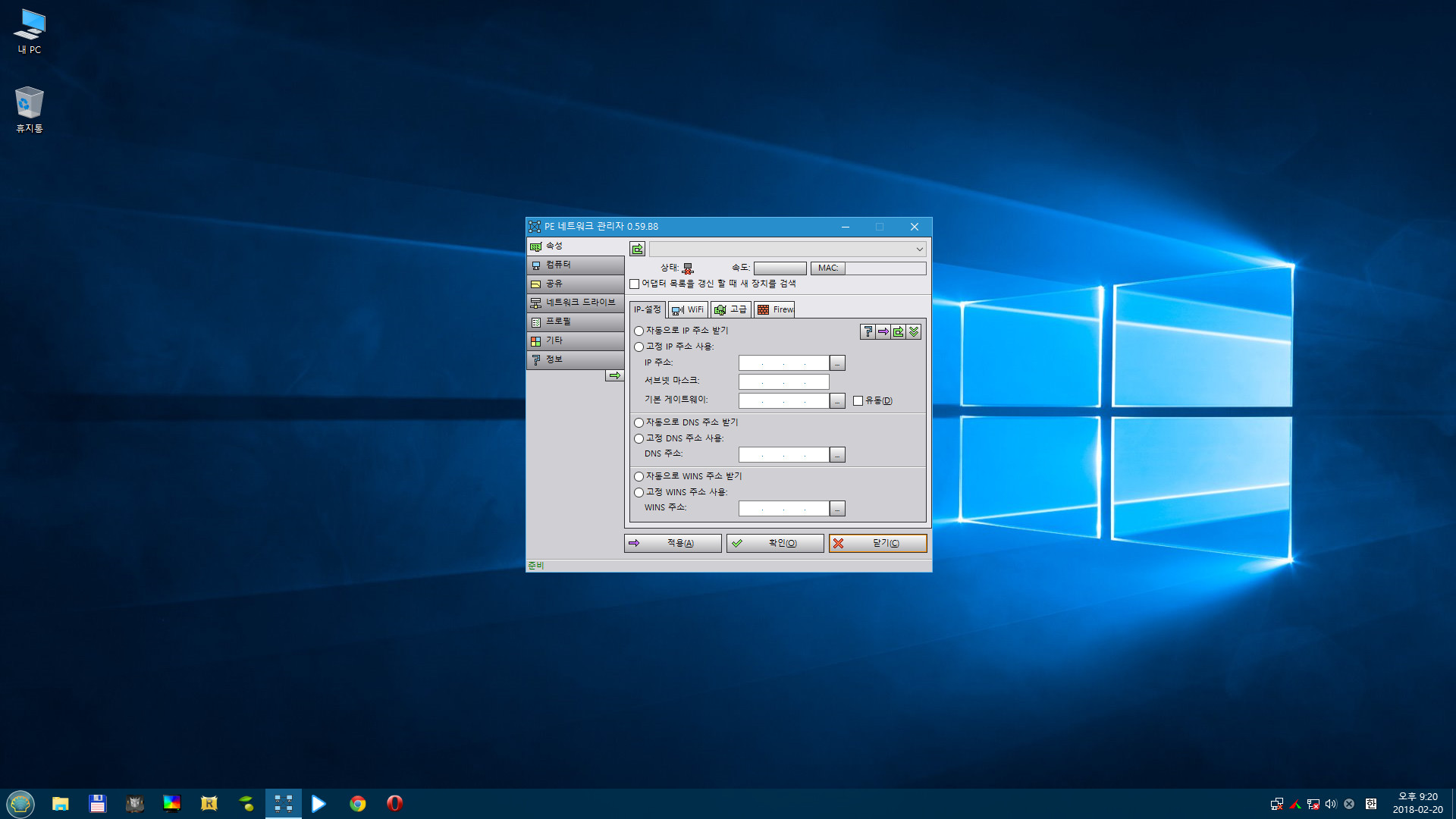
Task: Open the 네트워크 드라이브 section in sidebar
Action: (x=576, y=303)
